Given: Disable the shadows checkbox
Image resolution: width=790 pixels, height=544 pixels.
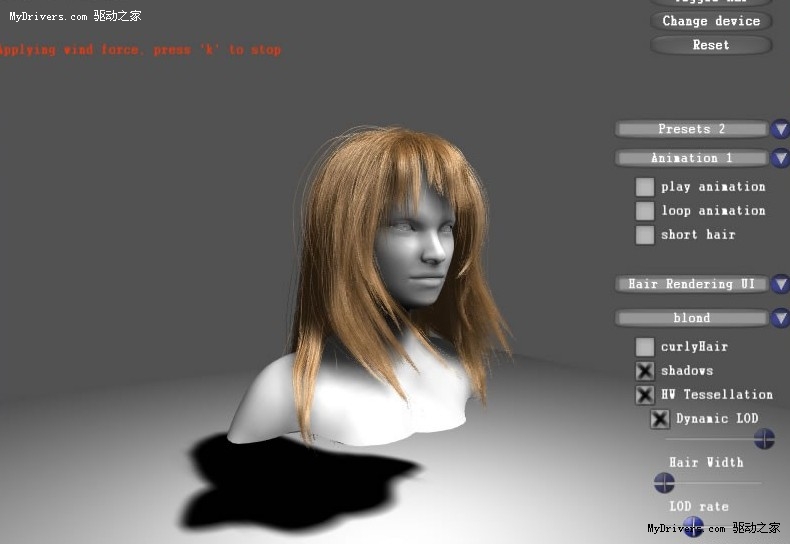Looking at the screenshot, I should (x=645, y=371).
